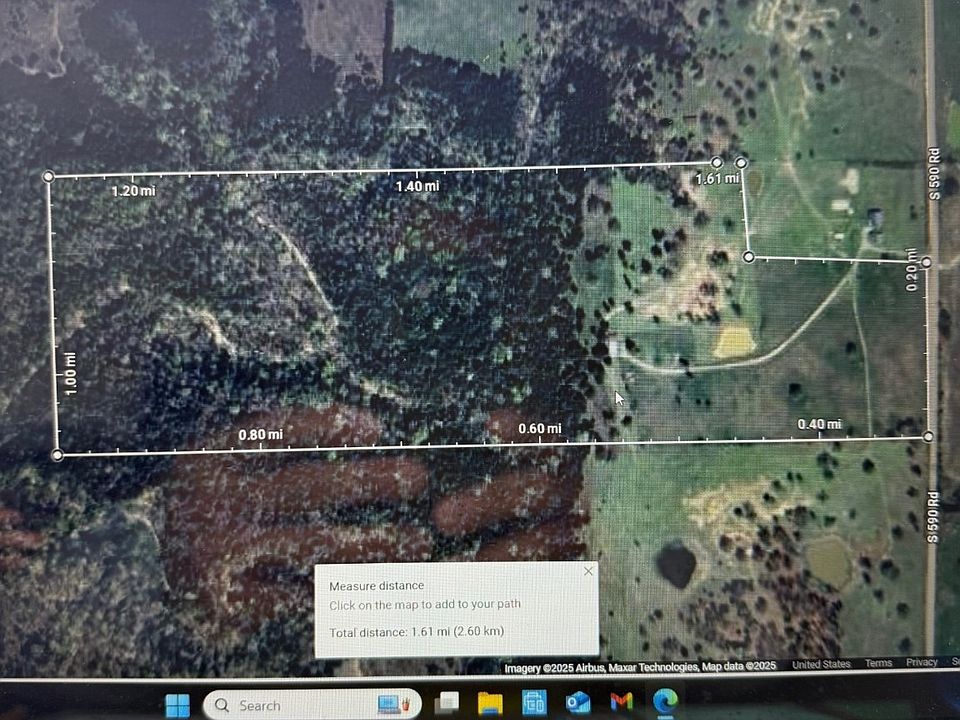Open Gmail from the taskbar
960x720 pixels.
point(621,702)
